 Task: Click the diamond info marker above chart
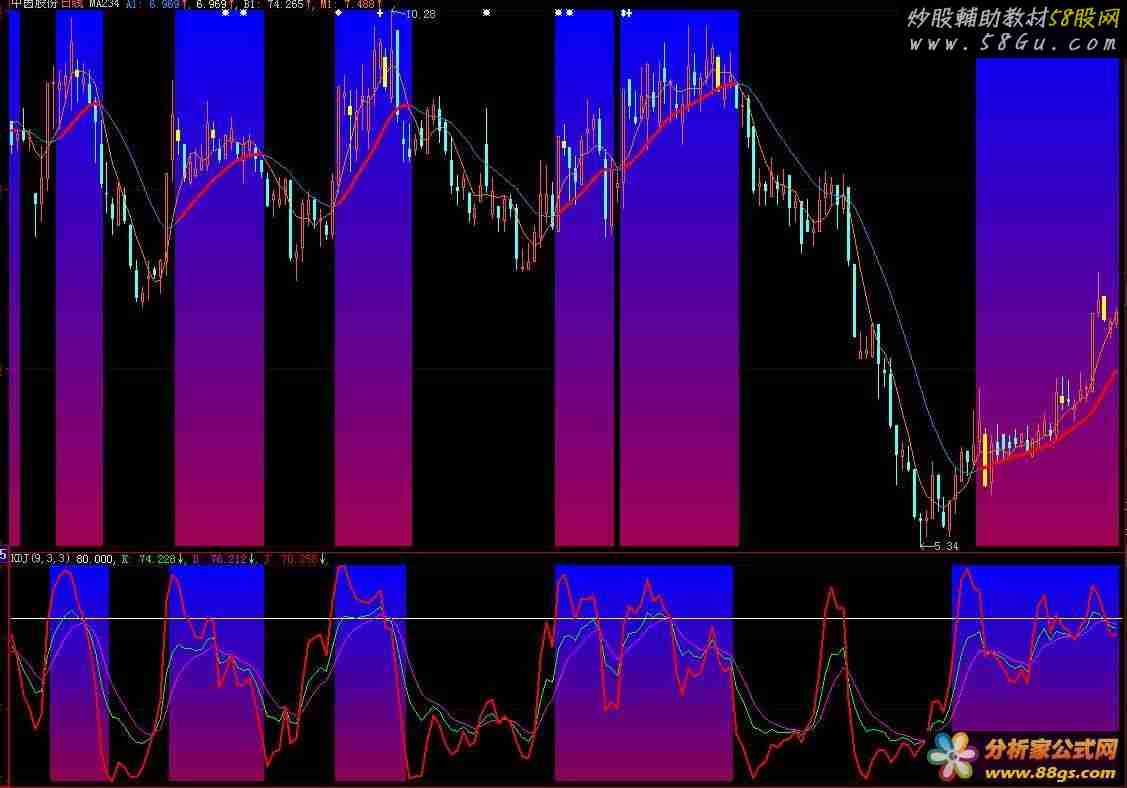pos(339,13)
